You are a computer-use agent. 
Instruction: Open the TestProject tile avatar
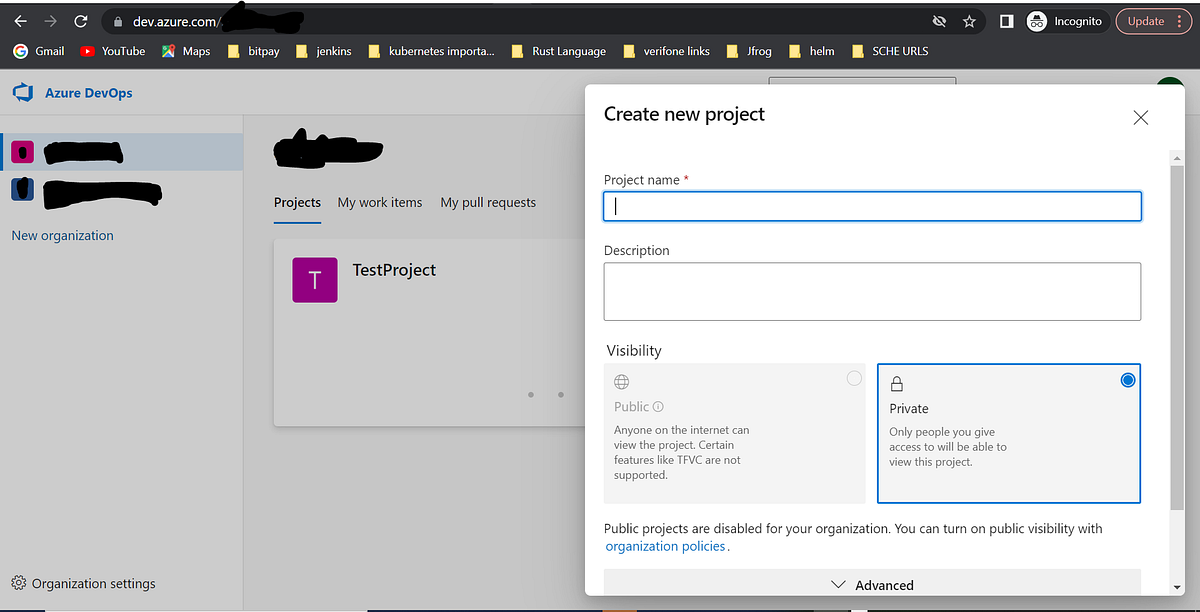click(x=314, y=280)
